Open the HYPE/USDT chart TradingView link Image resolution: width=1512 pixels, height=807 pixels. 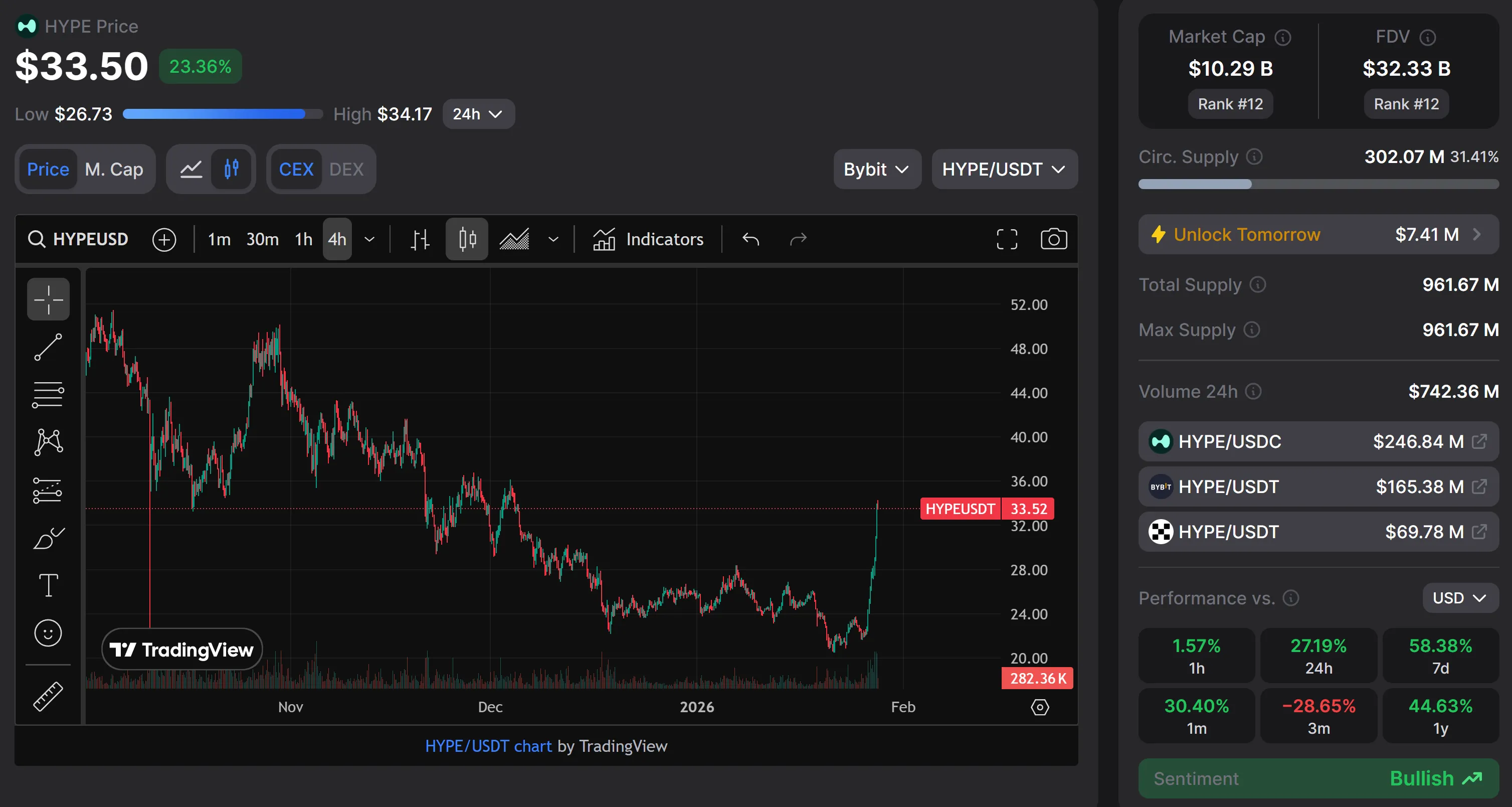[488, 746]
